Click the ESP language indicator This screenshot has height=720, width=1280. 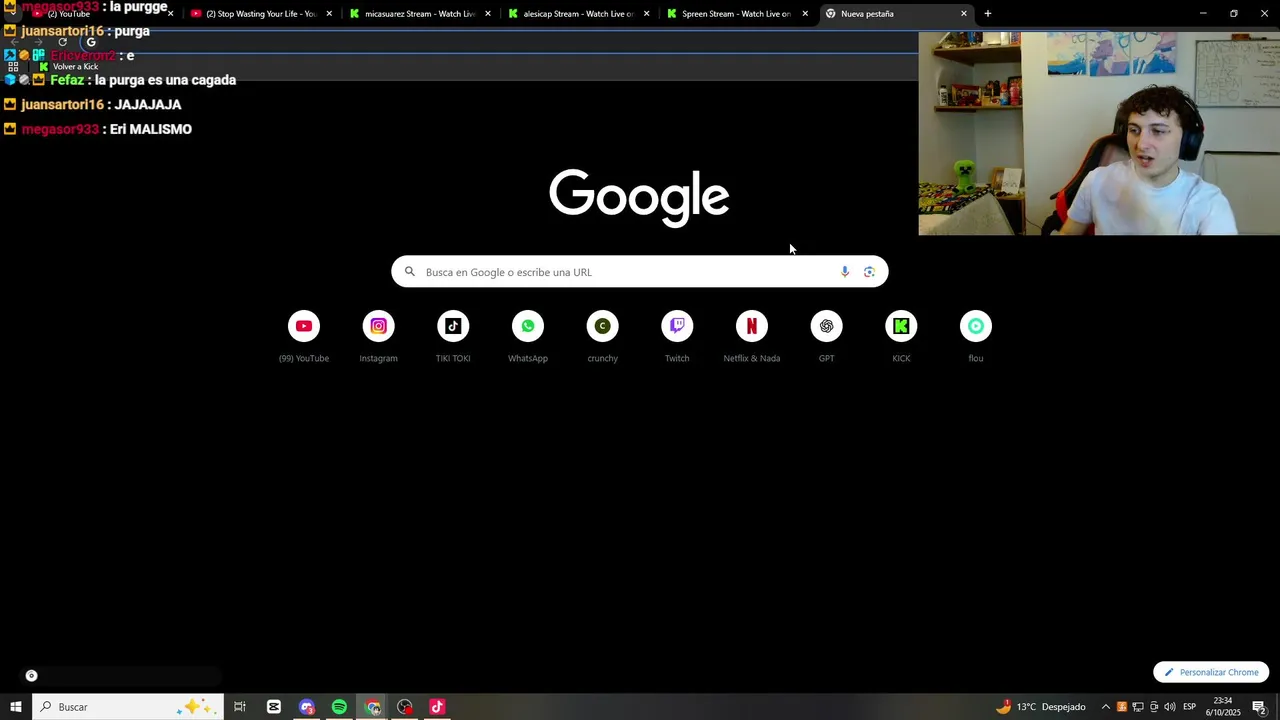pos(1190,707)
